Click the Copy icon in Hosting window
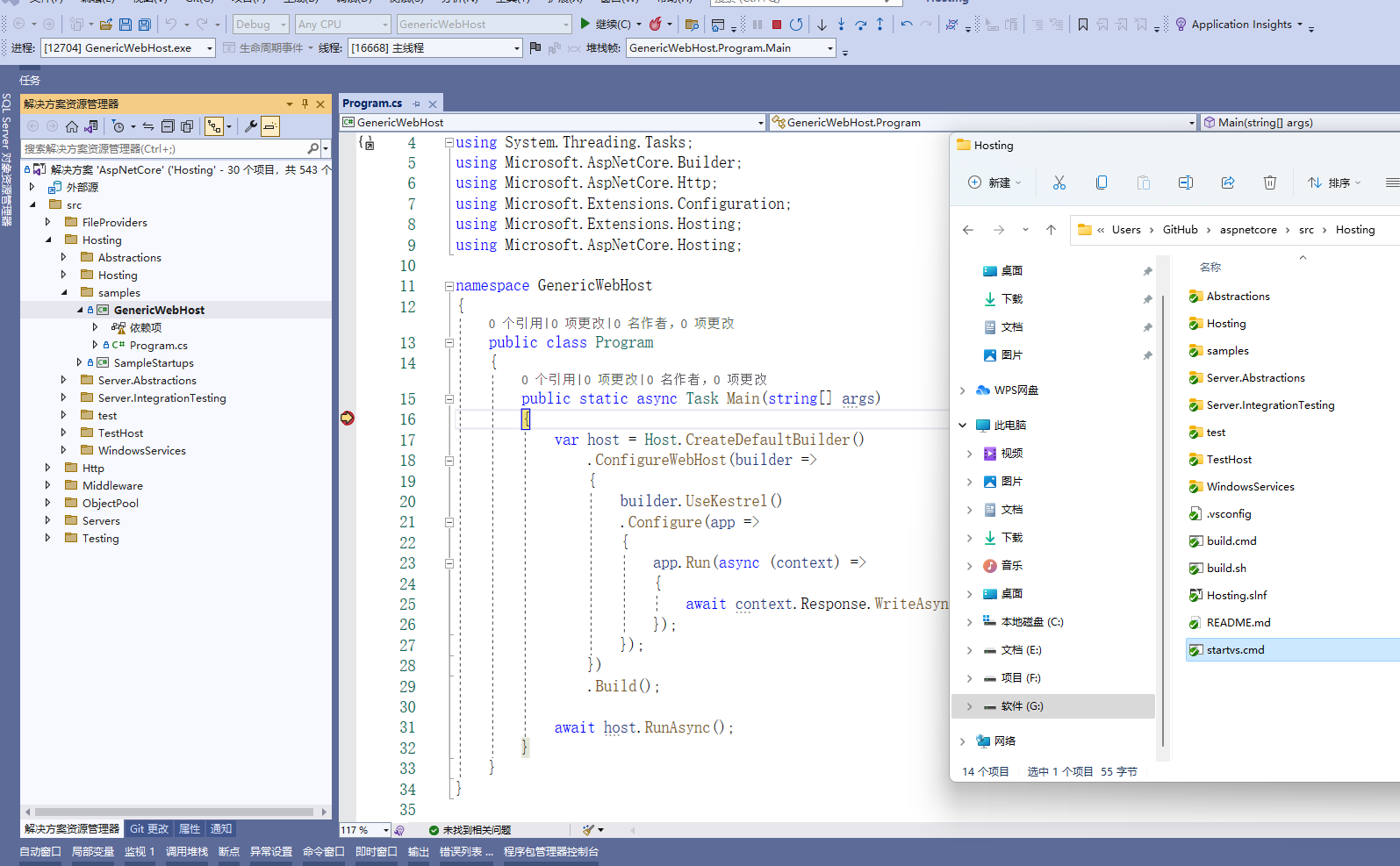This screenshot has width=1400, height=866. pos(1102,183)
